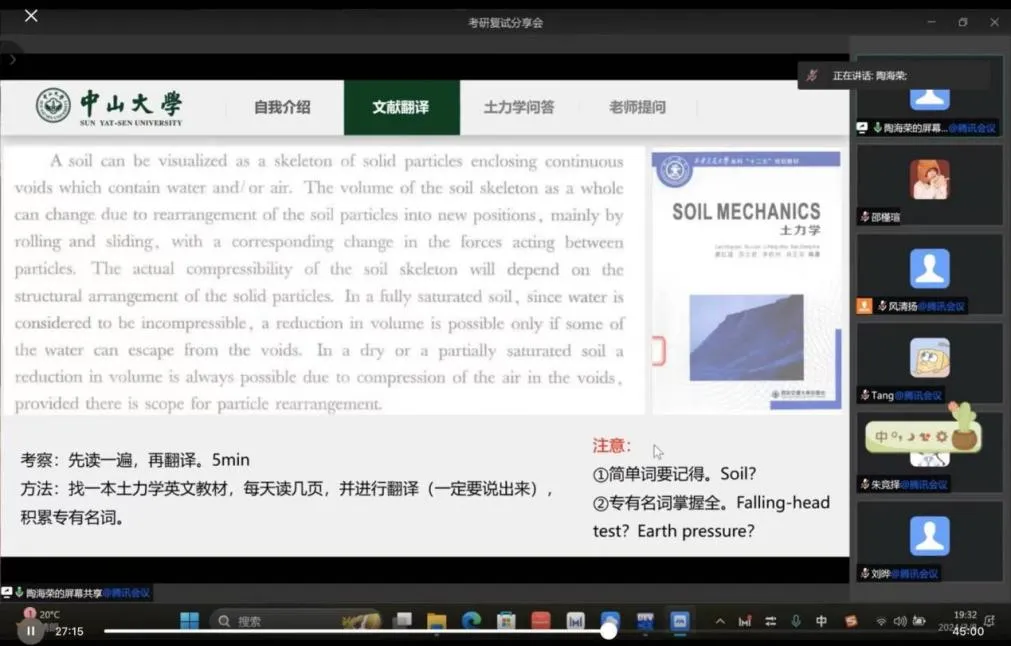1011x646 pixels.
Task: Open File Explorer from the taskbar
Action: pos(437,621)
